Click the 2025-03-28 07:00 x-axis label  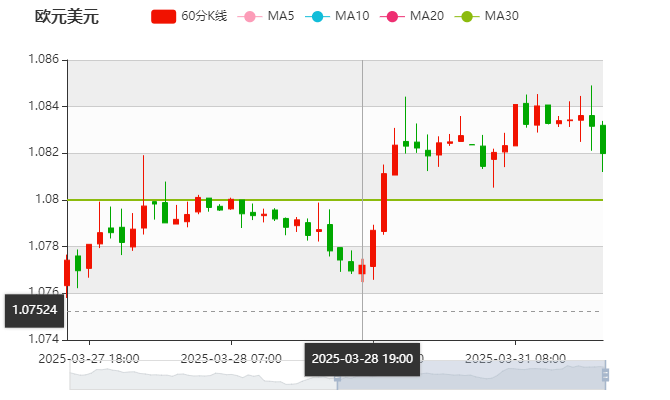(x=230, y=357)
